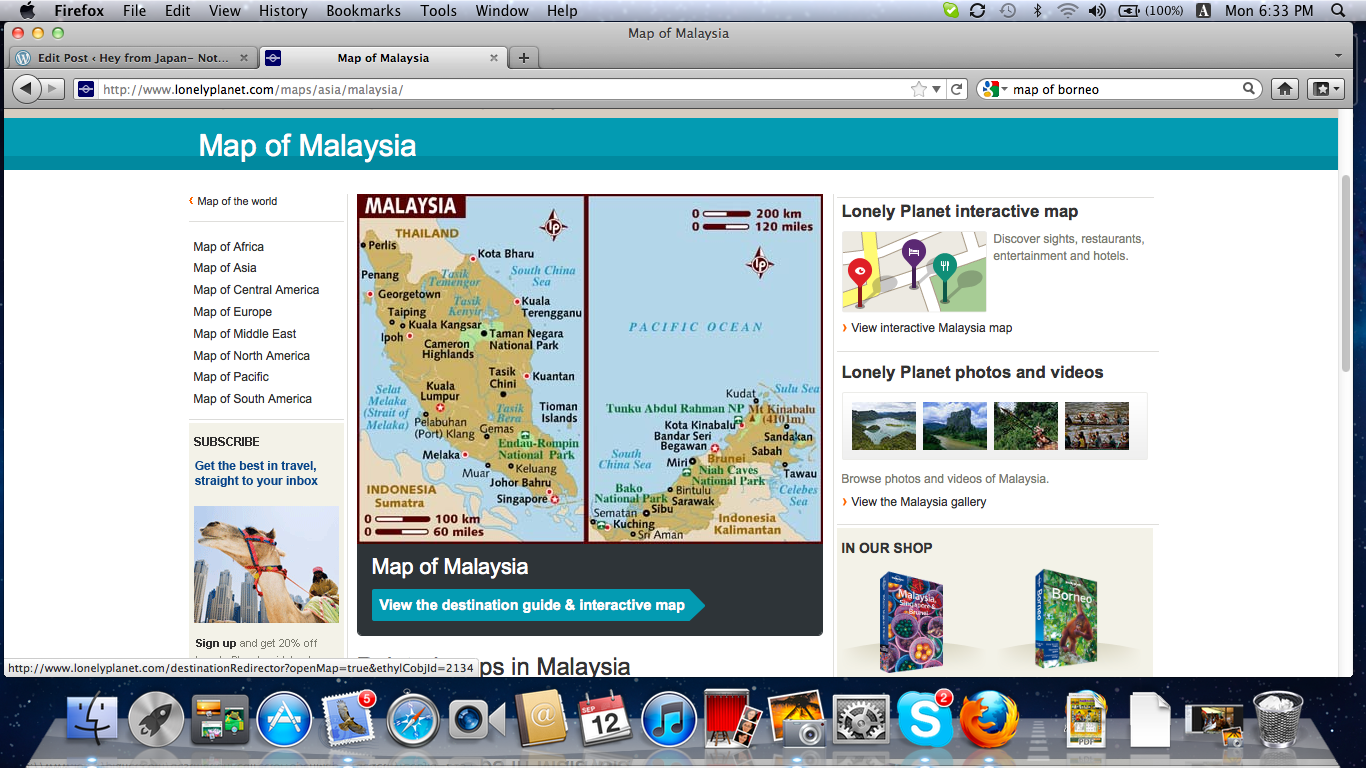The image size is (1366, 768).
Task: Open the Bookmarks menu
Action: (x=363, y=11)
